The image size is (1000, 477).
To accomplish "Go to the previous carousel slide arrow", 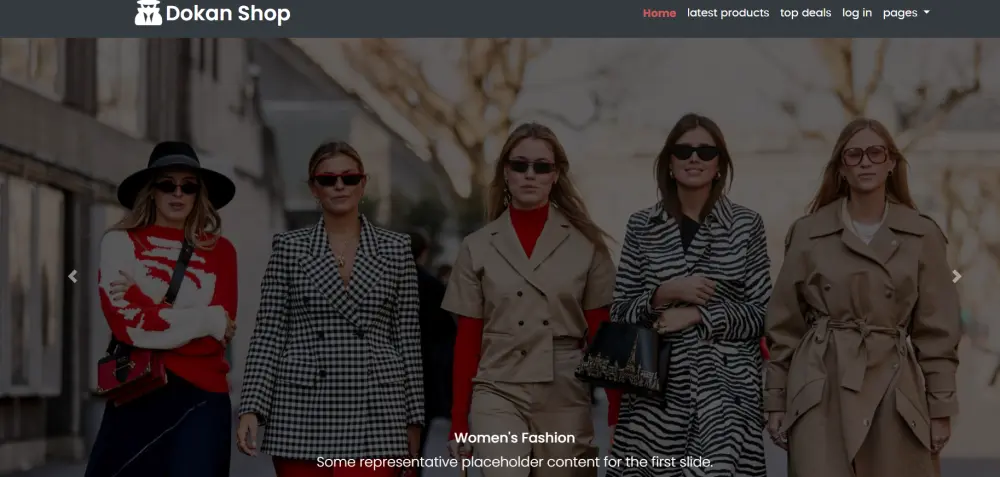I will pyautogui.click(x=73, y=276).
